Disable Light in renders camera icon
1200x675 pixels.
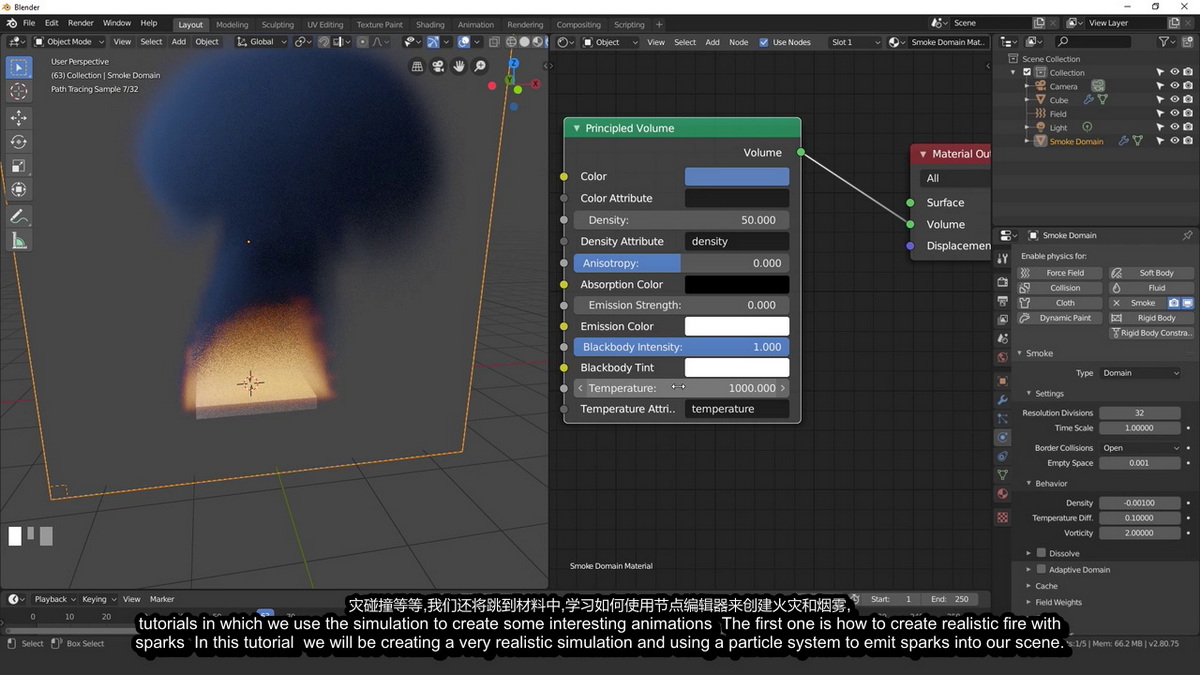click(x=1187, y=127)
